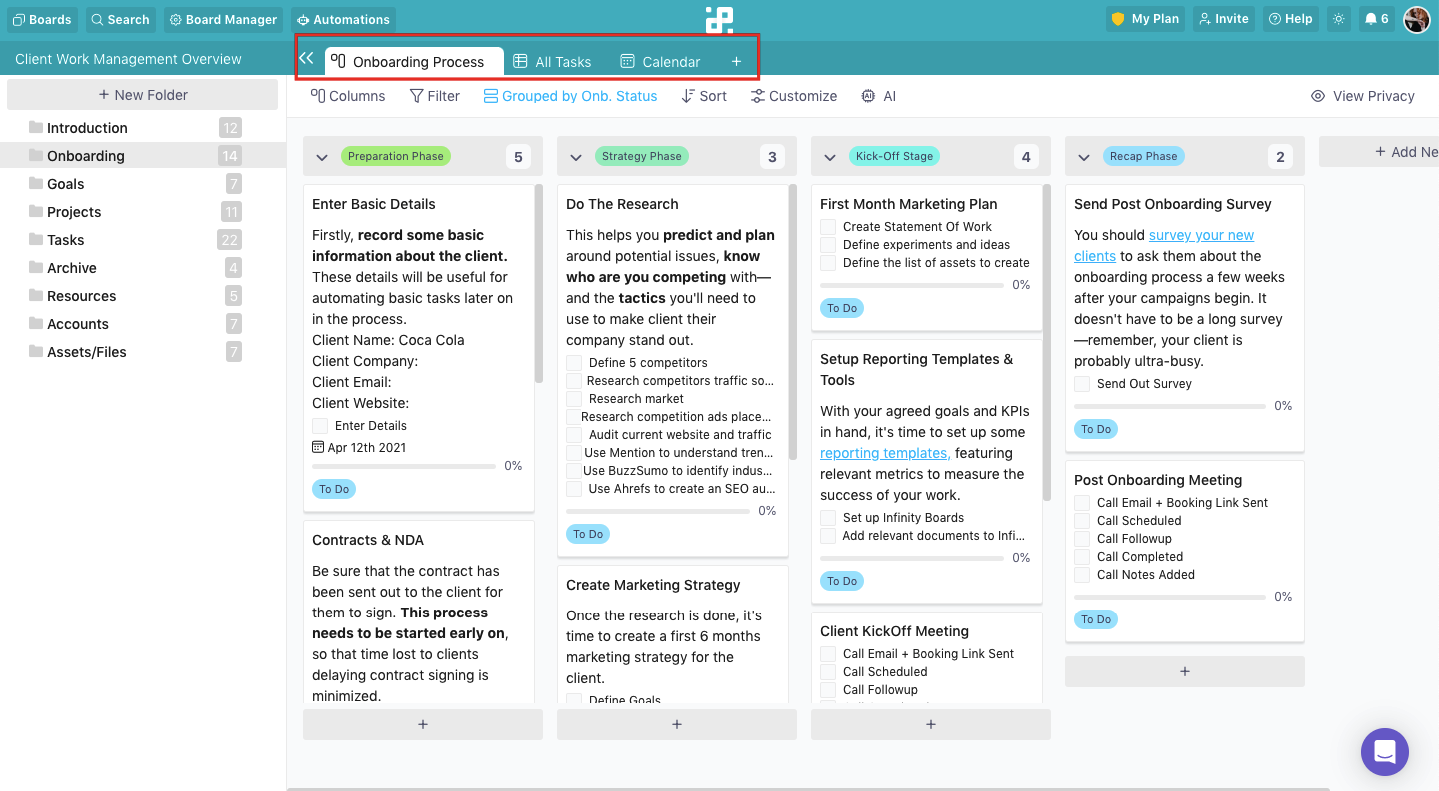Screen dimensions: 1439x791
Task: Add a new view tab with plus
Action: (x=736, y=62)
